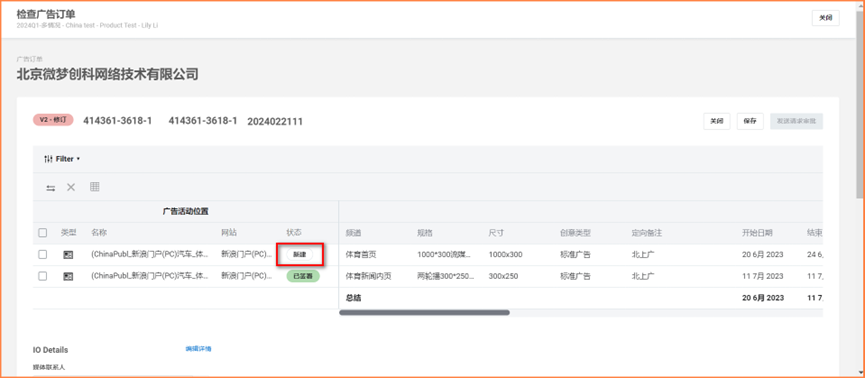865x378 pixels.
Task: Click the 1000*300 spec cell
Action: (x=445, y=255)
